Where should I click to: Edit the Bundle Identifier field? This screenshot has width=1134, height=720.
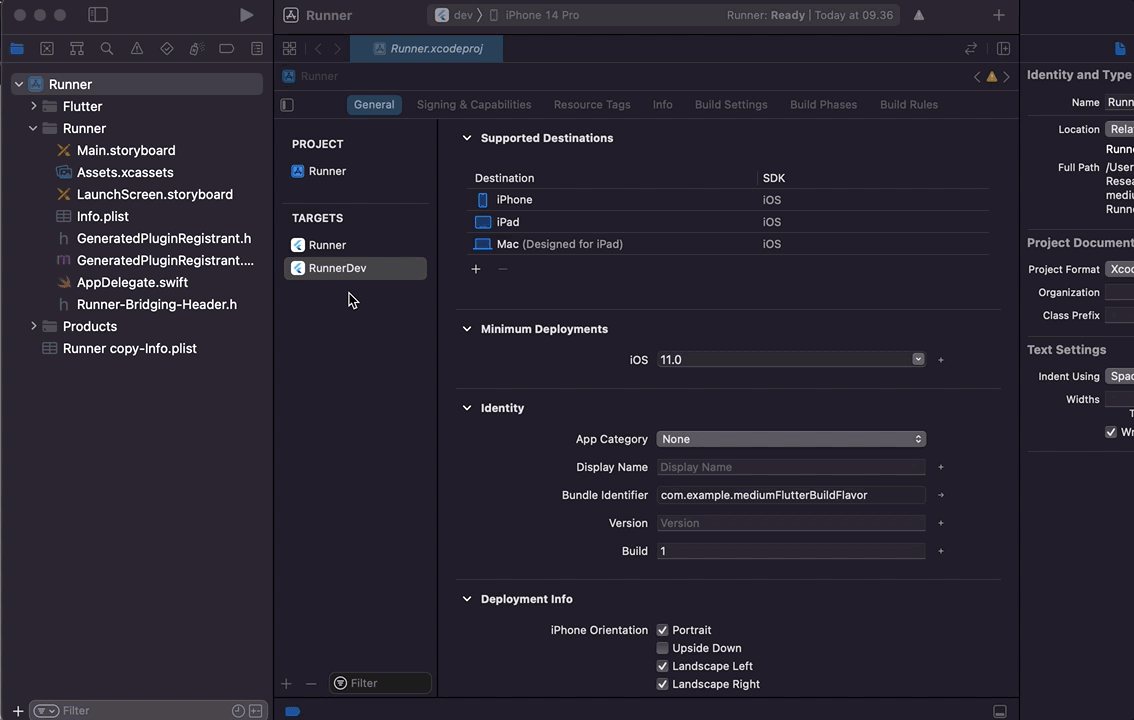tap(791, 495)
